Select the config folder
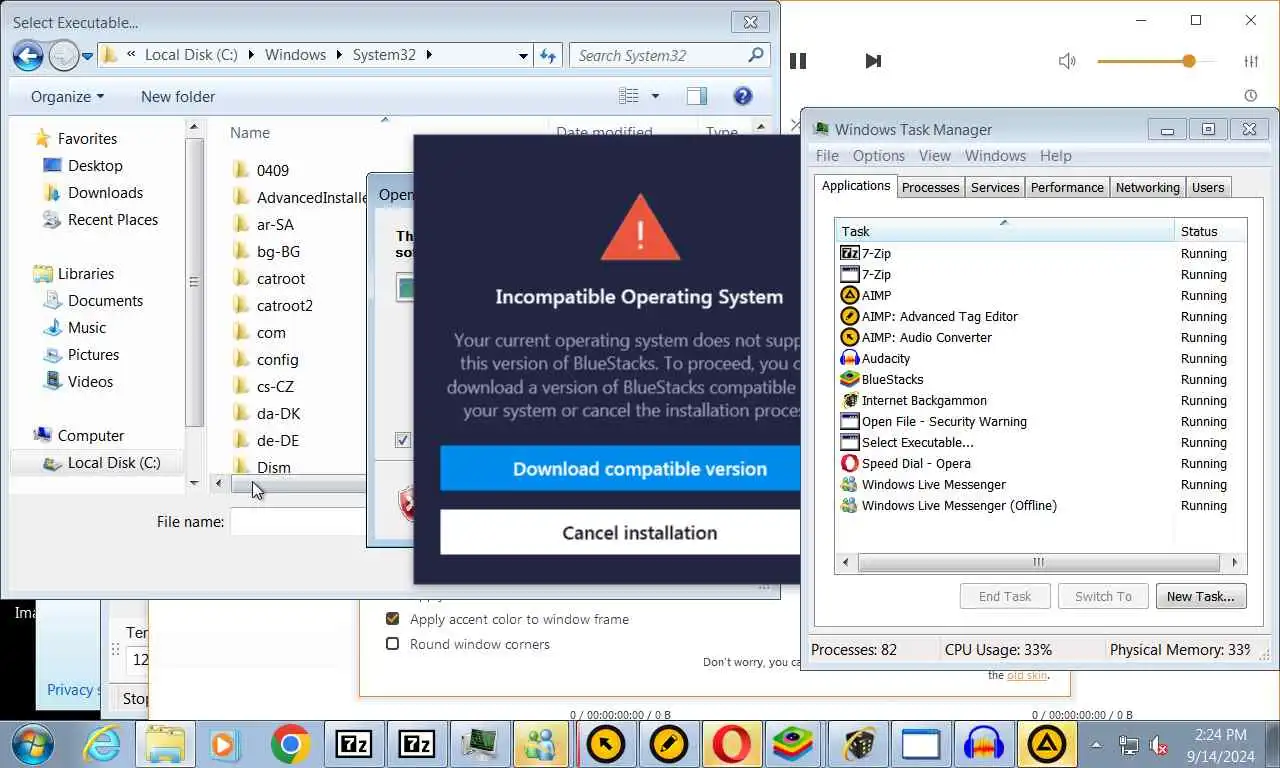Image resolution: width=1280 pixels, height=768 pixels. click(277, 360)
